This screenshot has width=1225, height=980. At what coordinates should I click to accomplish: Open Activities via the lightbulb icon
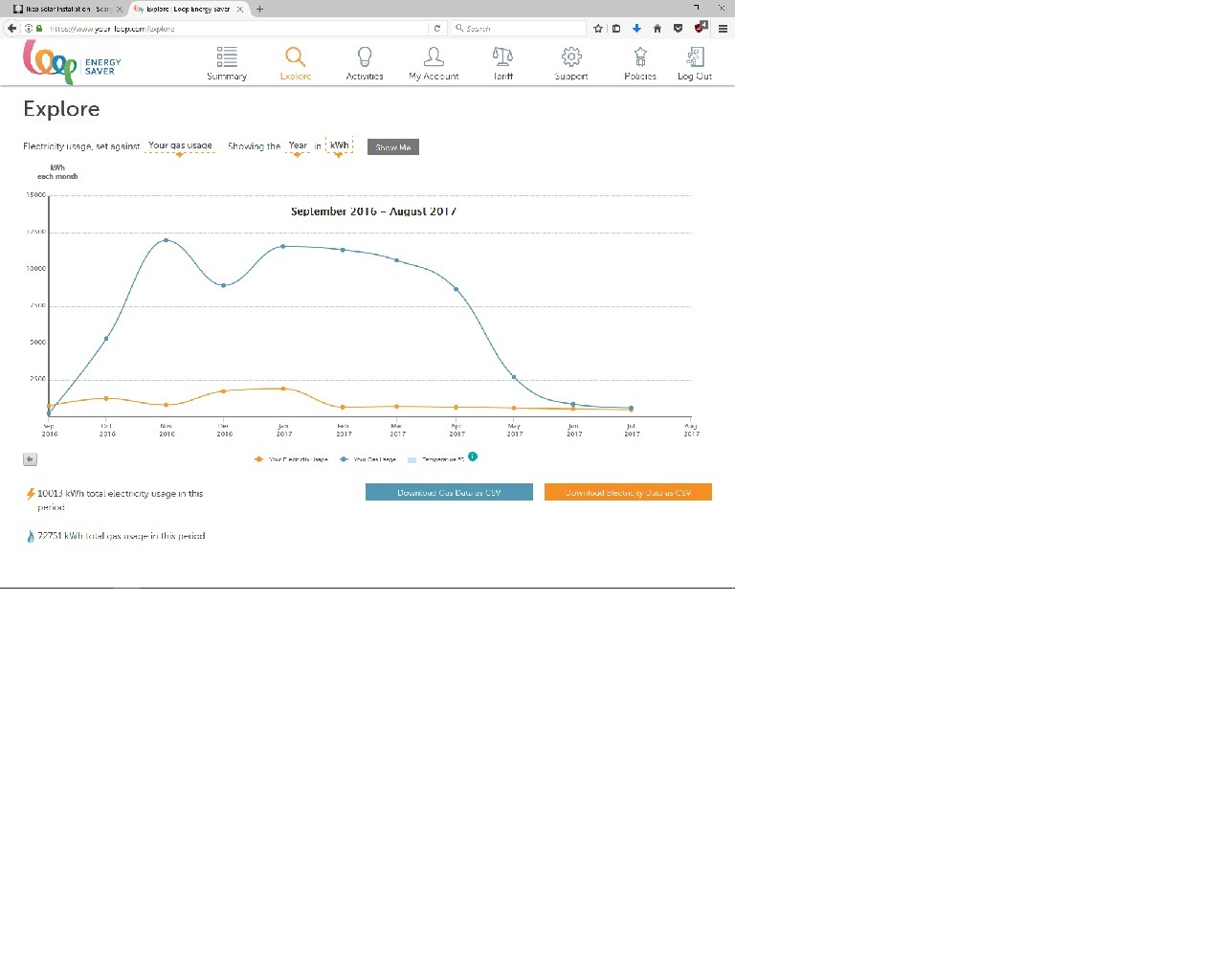[x=365, y=57]
